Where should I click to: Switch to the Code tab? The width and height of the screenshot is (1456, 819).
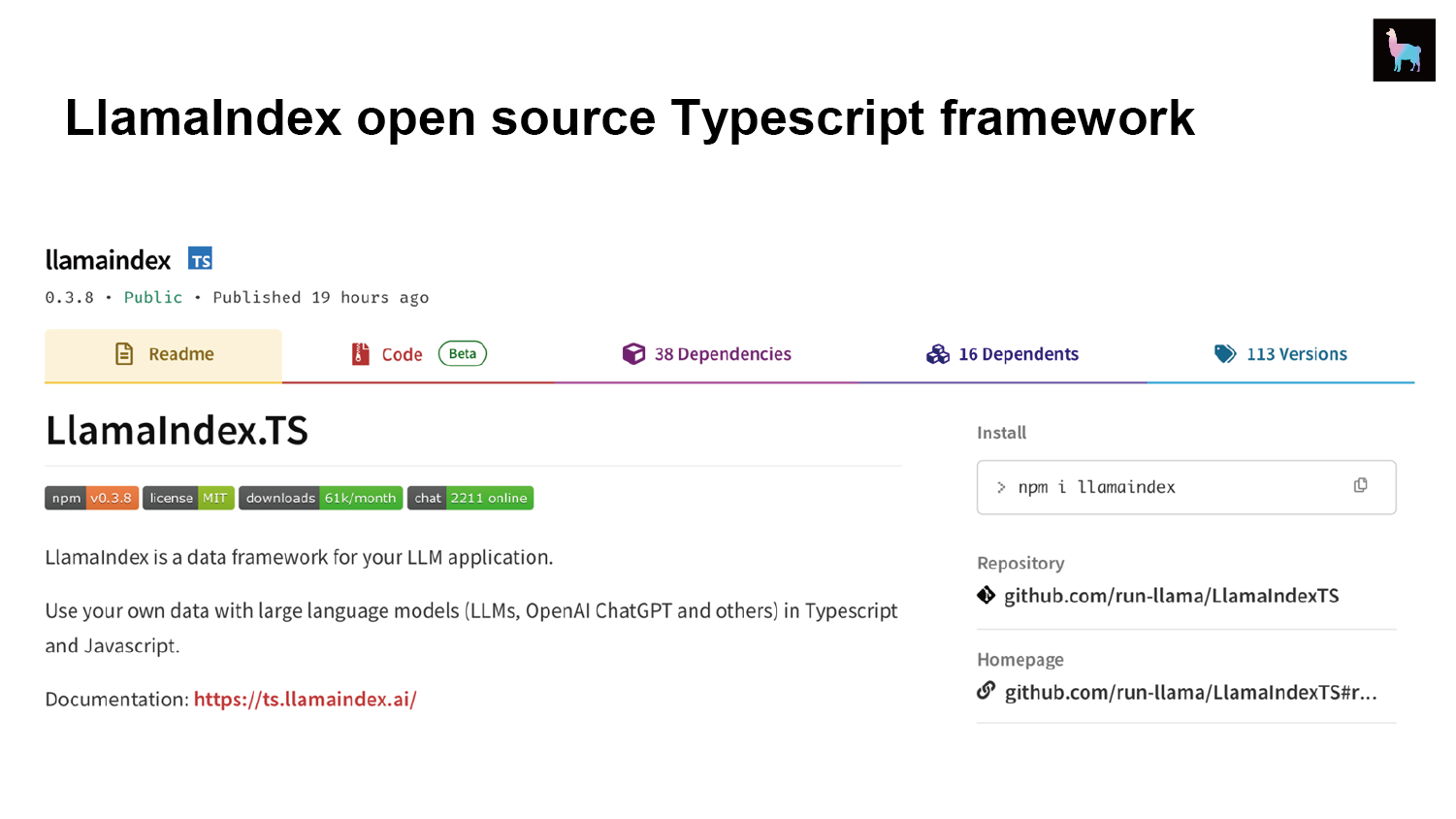418,355
